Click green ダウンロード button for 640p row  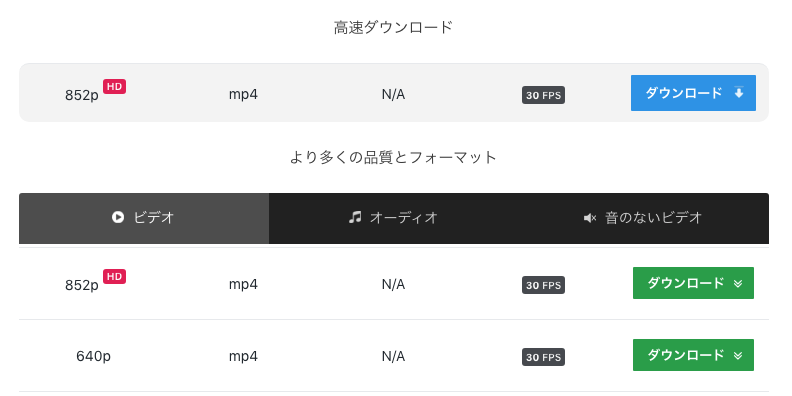point(693,355)
